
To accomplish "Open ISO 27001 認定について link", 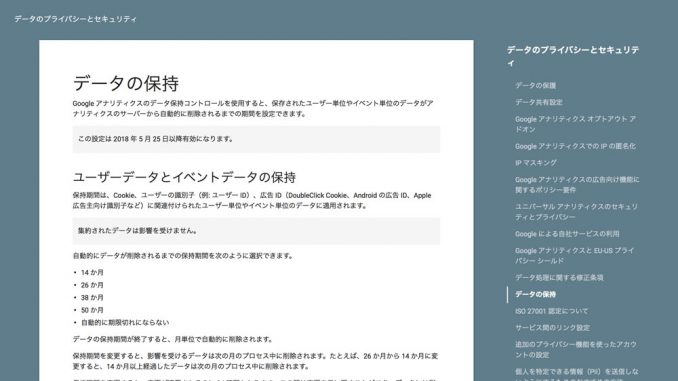I will pyautogui.click(x=551, y=311).
